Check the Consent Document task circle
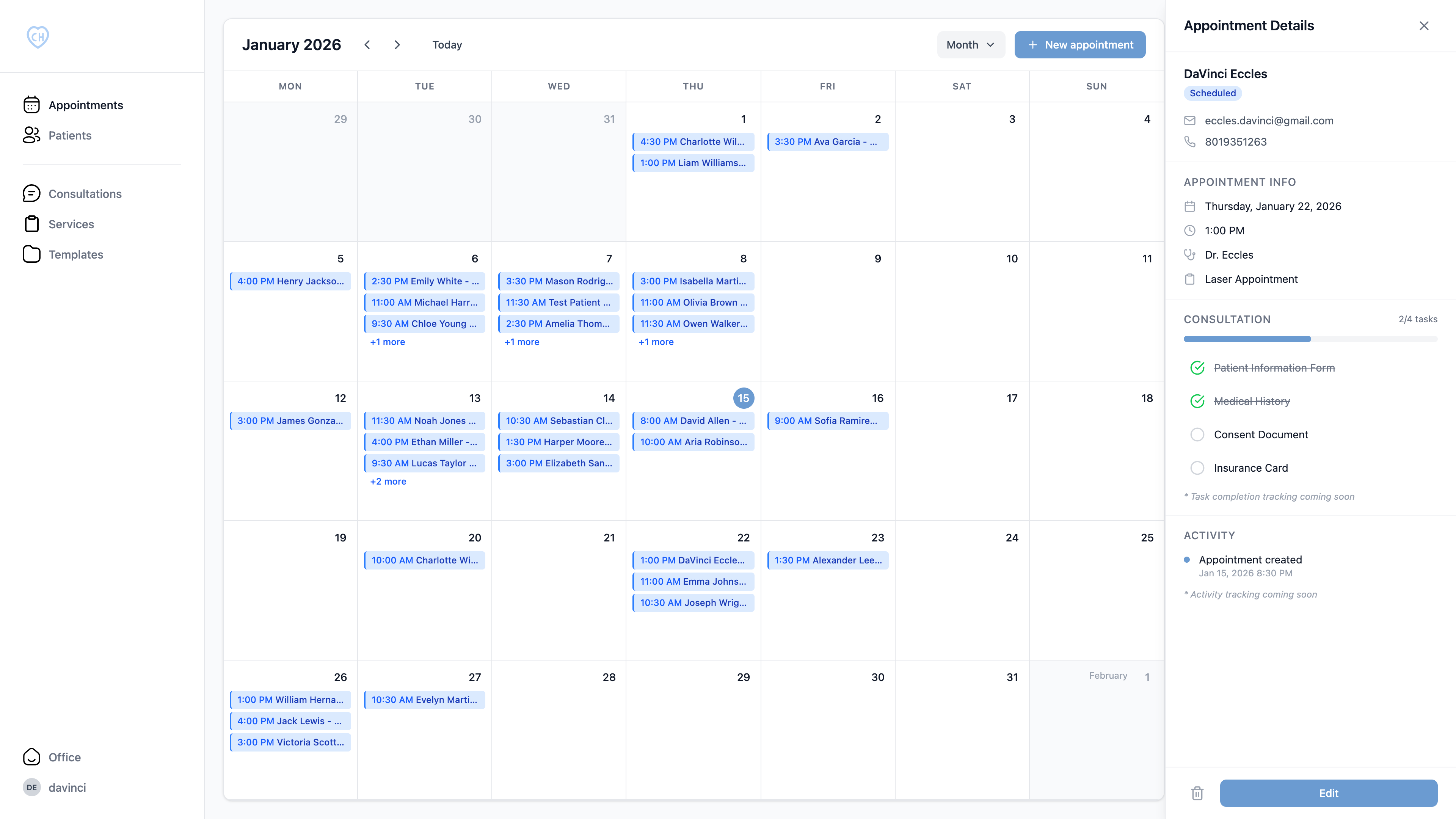Image resolution: width=1456 pixels, height=819 pixels. click(x=1197, y=434)
